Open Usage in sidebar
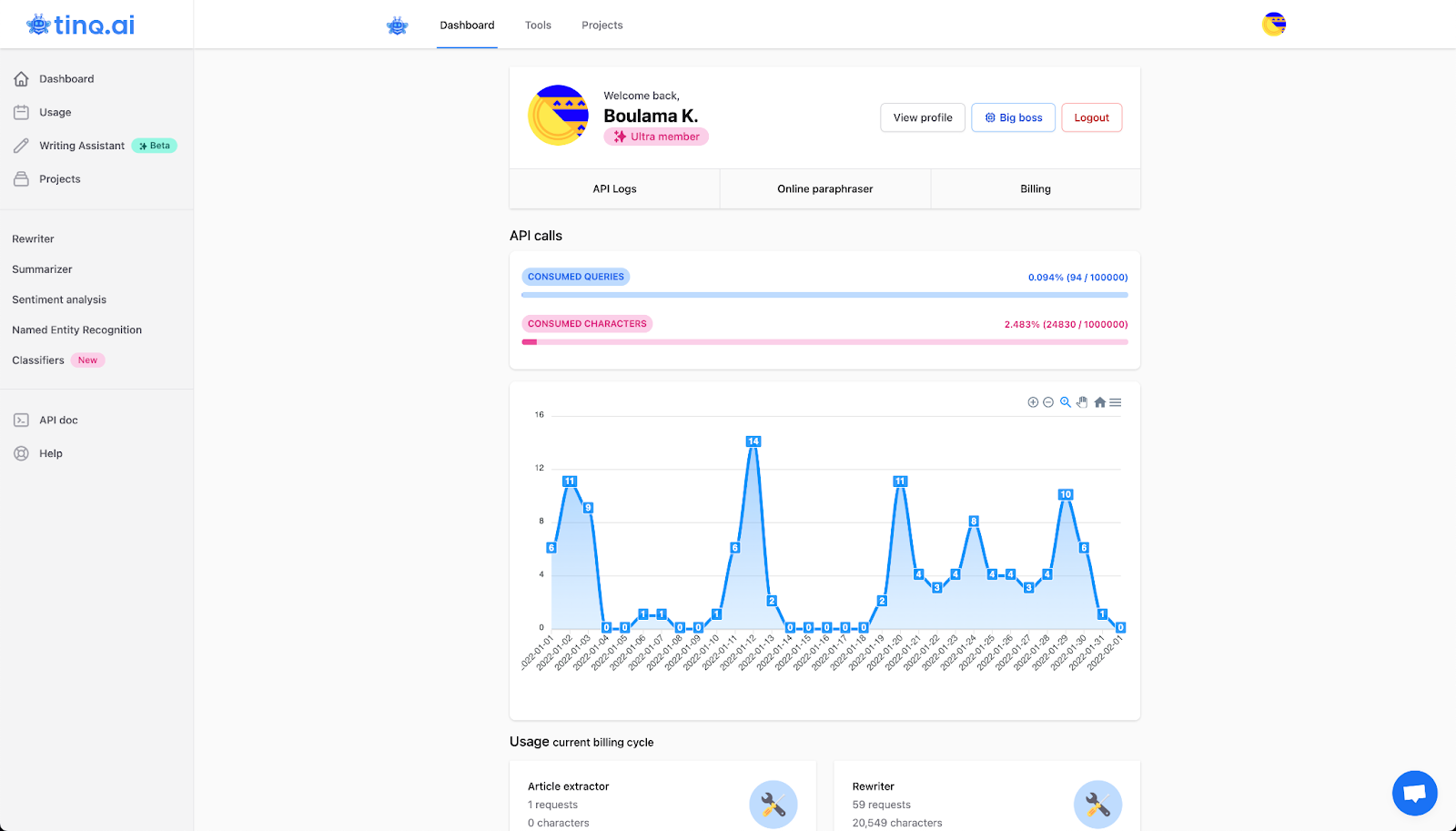Viewport: 1456px width, 831px height. pos(55,112)
